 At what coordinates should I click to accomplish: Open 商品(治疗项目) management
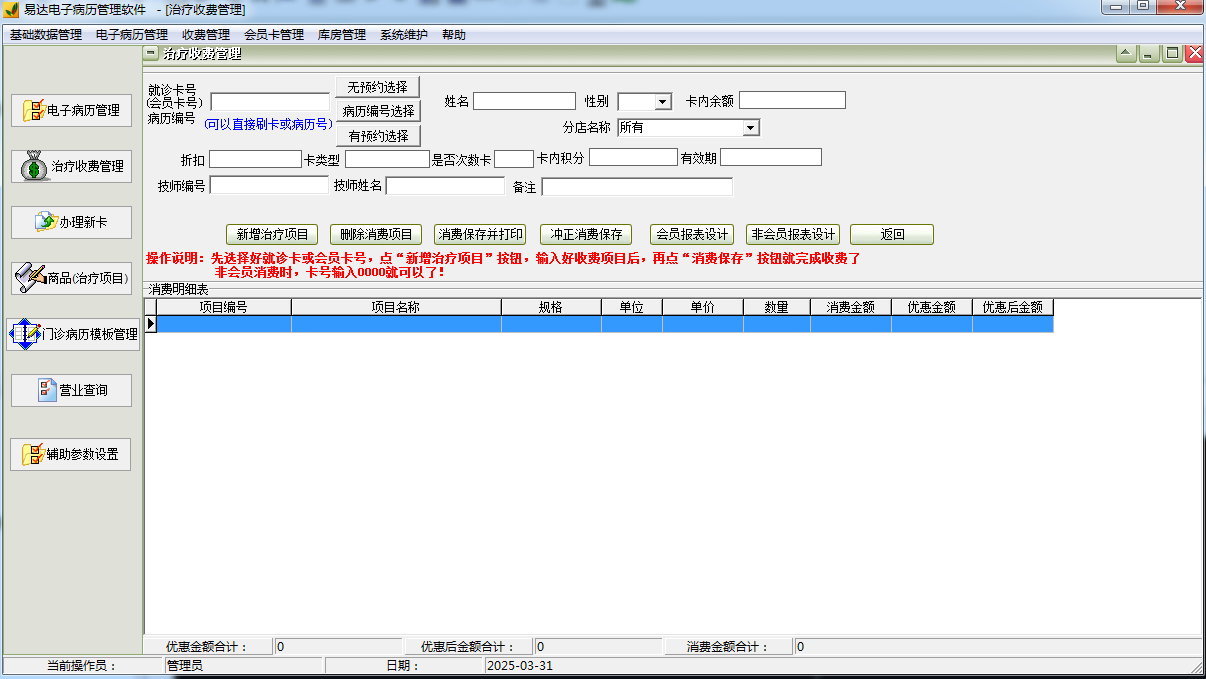70,278
